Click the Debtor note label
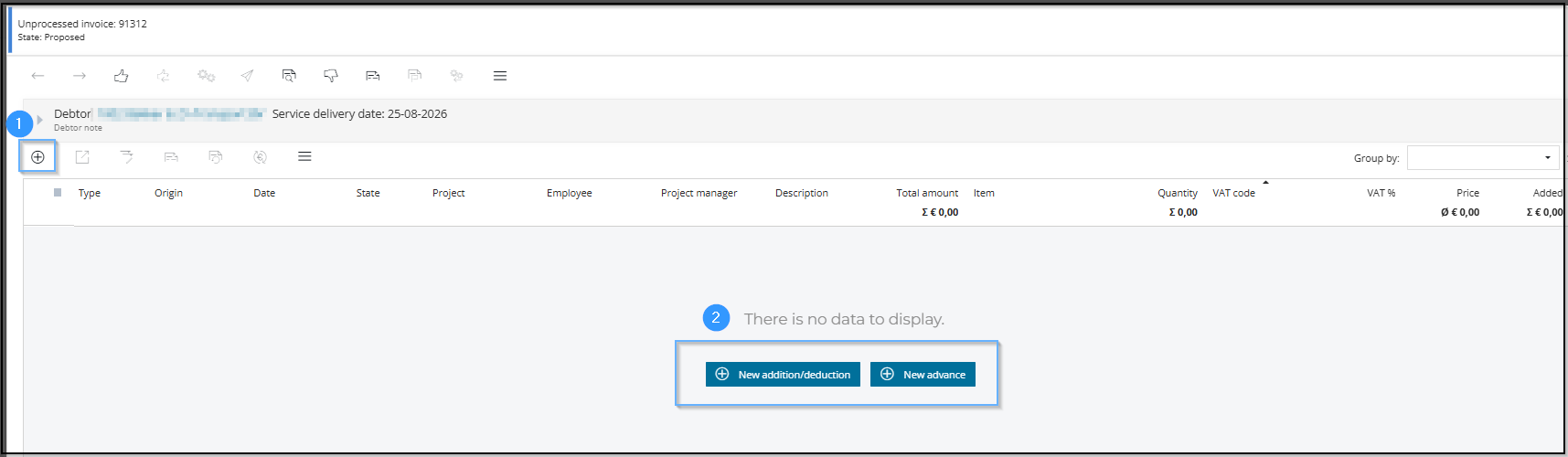The height and width of the screenshot is (457, 1568). (78, 128)
